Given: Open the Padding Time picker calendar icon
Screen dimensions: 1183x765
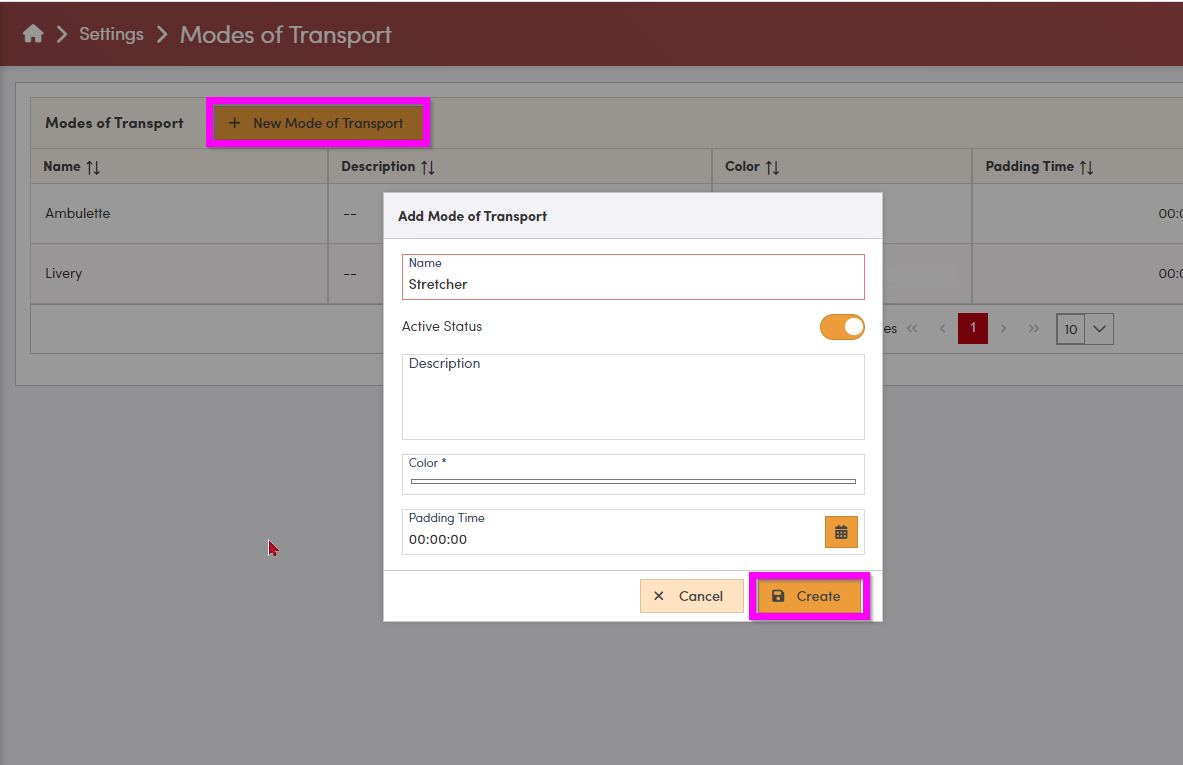Looking at the screenshot, I should [x=841, y=532].
